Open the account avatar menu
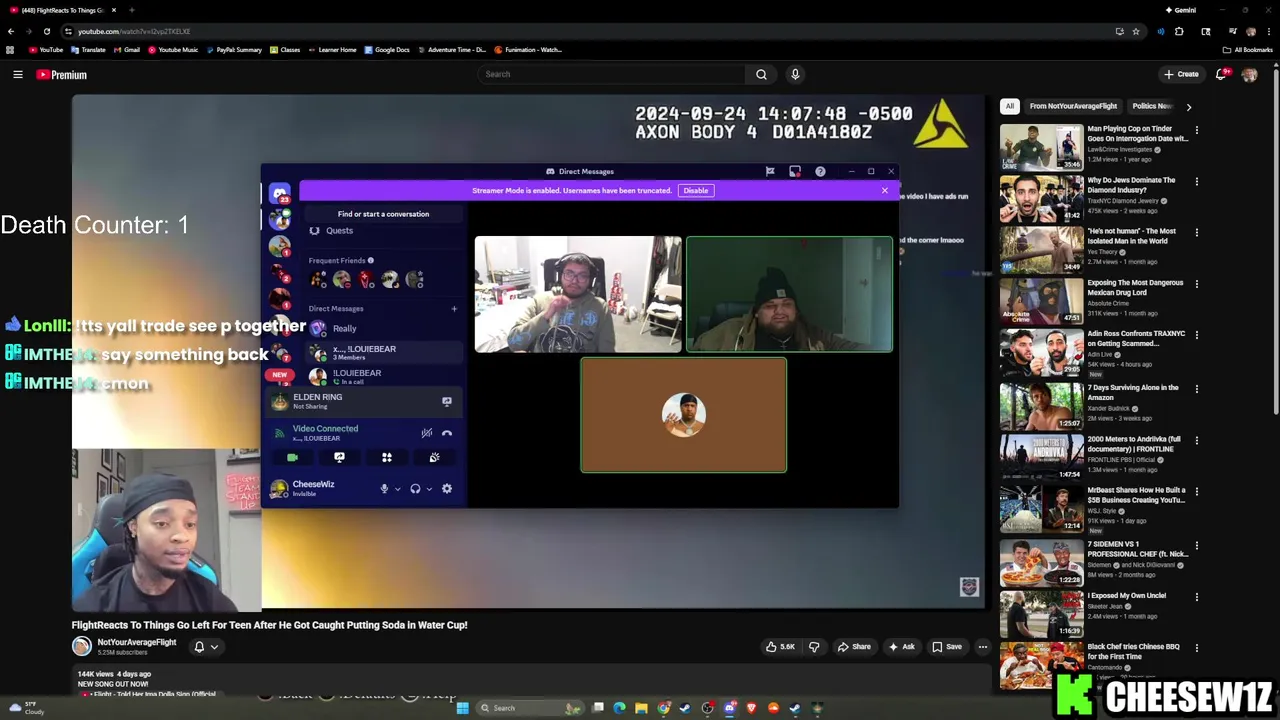Screen dimensions: 1280x720 click(x=1250, y=74)
